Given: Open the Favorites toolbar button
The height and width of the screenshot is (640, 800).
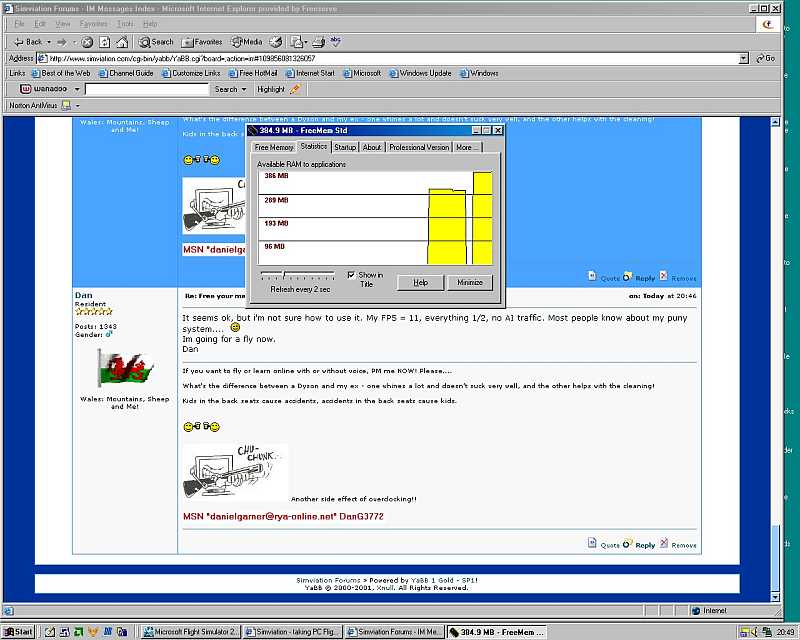Looking at the screenshot, I should [202, 42].
